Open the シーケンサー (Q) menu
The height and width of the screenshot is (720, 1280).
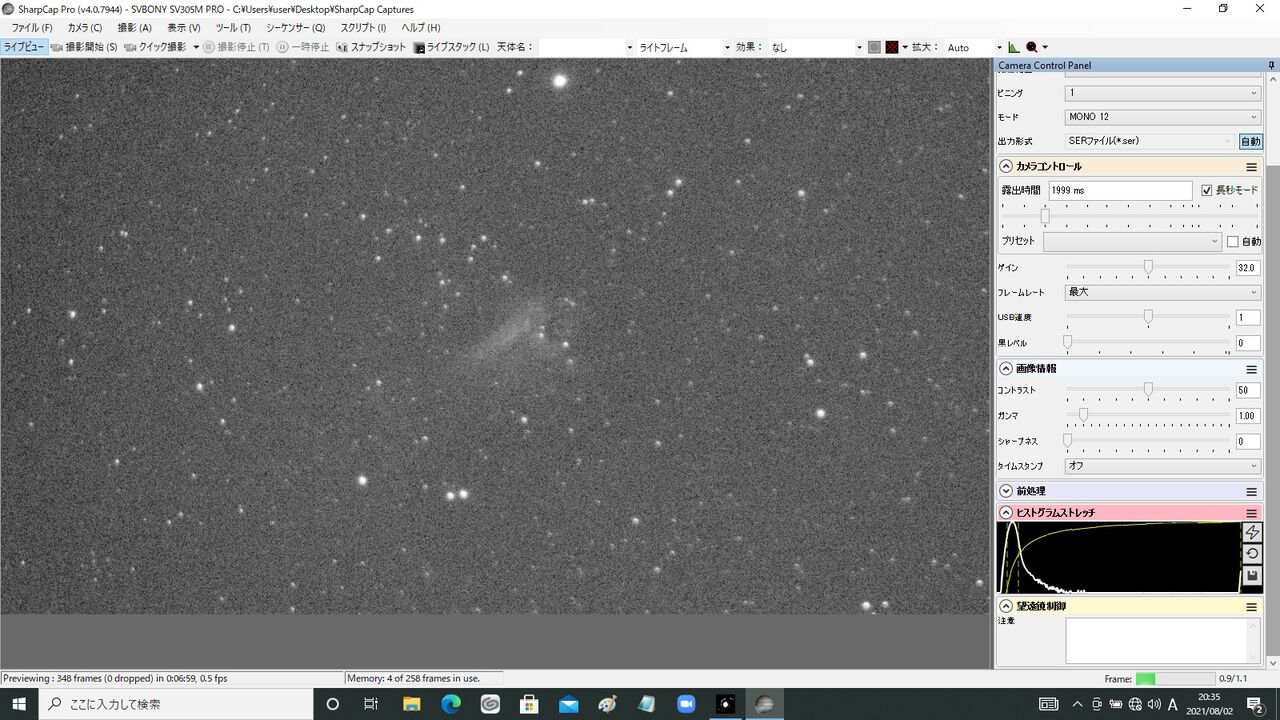[295, 28]
